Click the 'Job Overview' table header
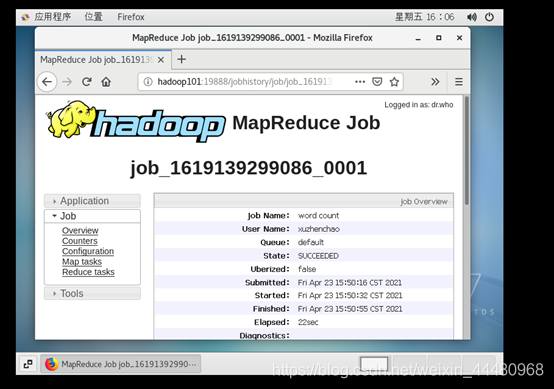This screenshot has height=389, width=554. (424, 202)
